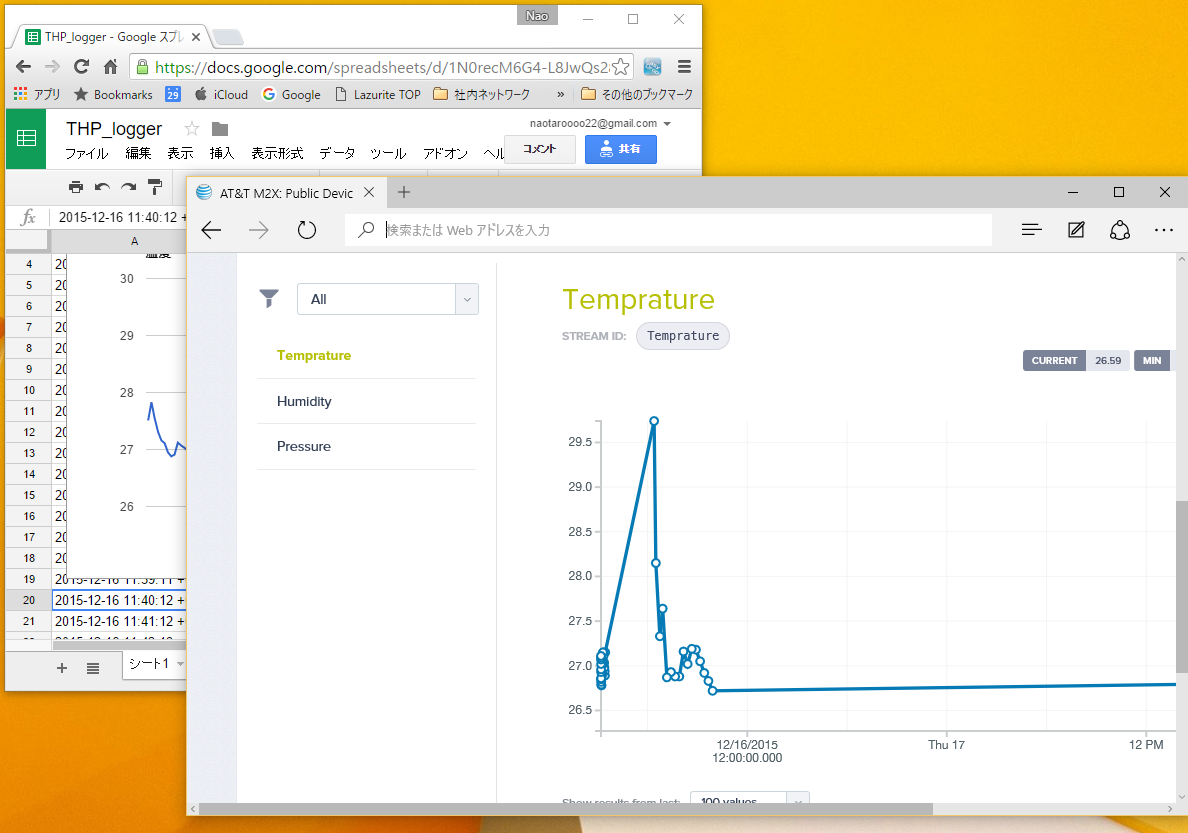Show all sheets list icon
The height and width of the screenshot is (833, 1188).
[92, 668]
